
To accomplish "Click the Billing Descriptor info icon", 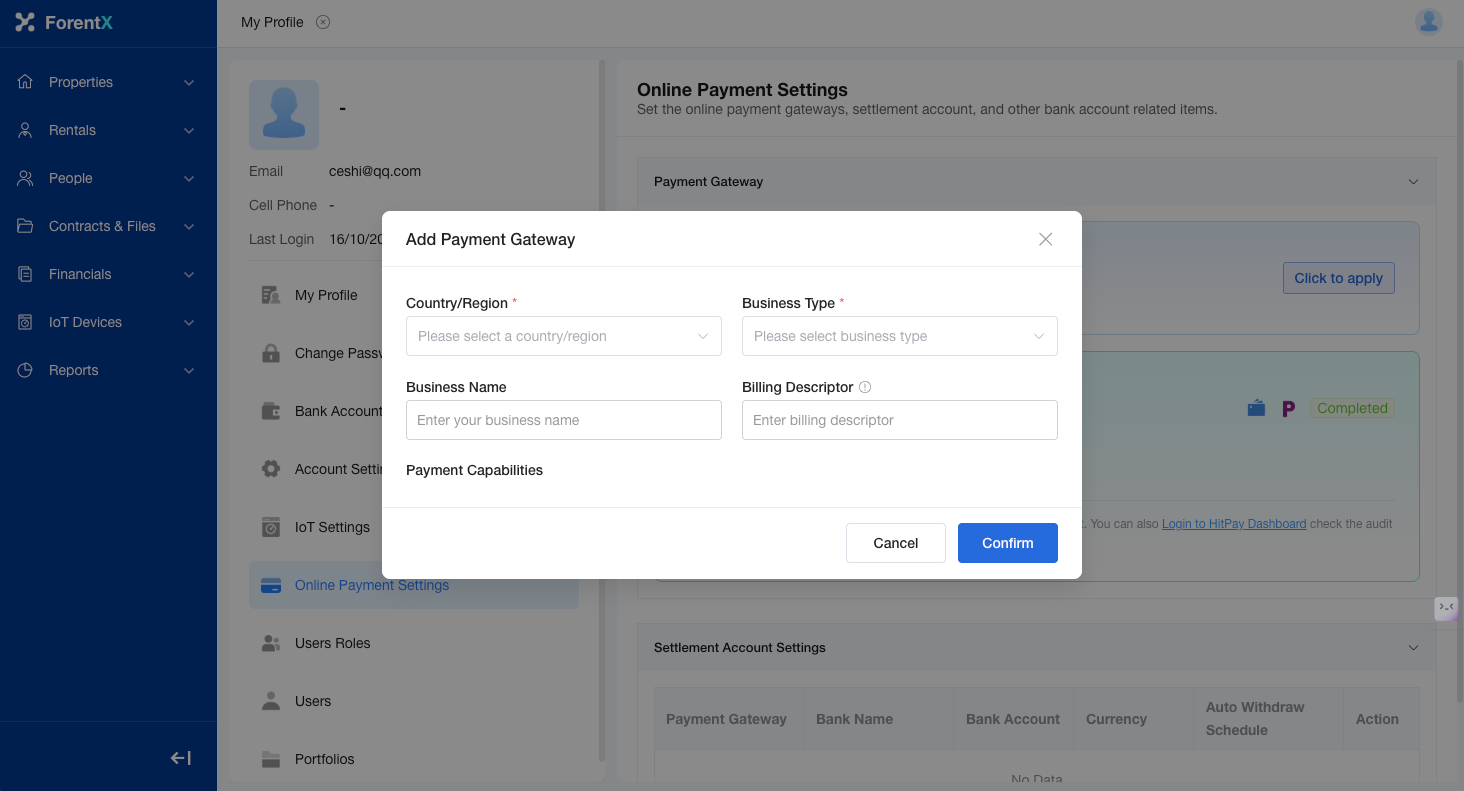I will pos(865,387).
